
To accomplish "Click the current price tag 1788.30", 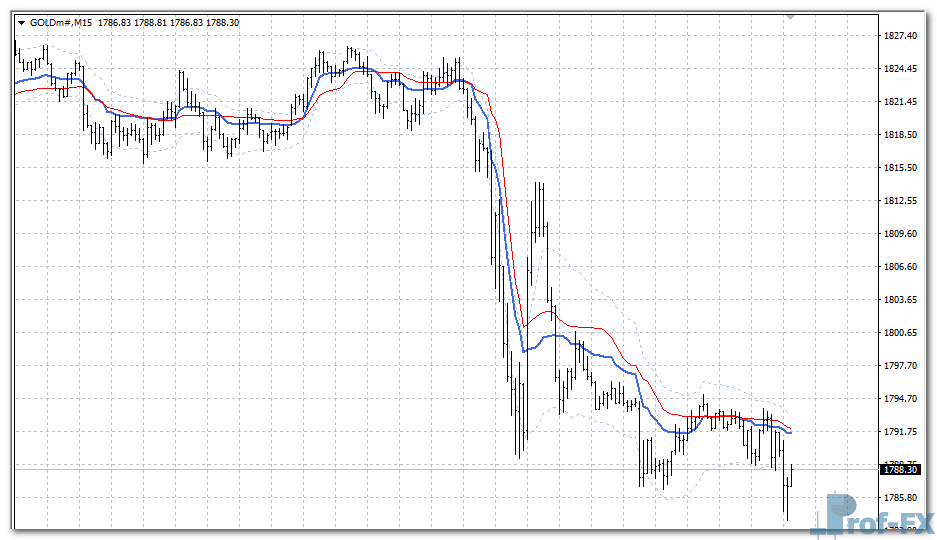I will [x=899, y=469].
